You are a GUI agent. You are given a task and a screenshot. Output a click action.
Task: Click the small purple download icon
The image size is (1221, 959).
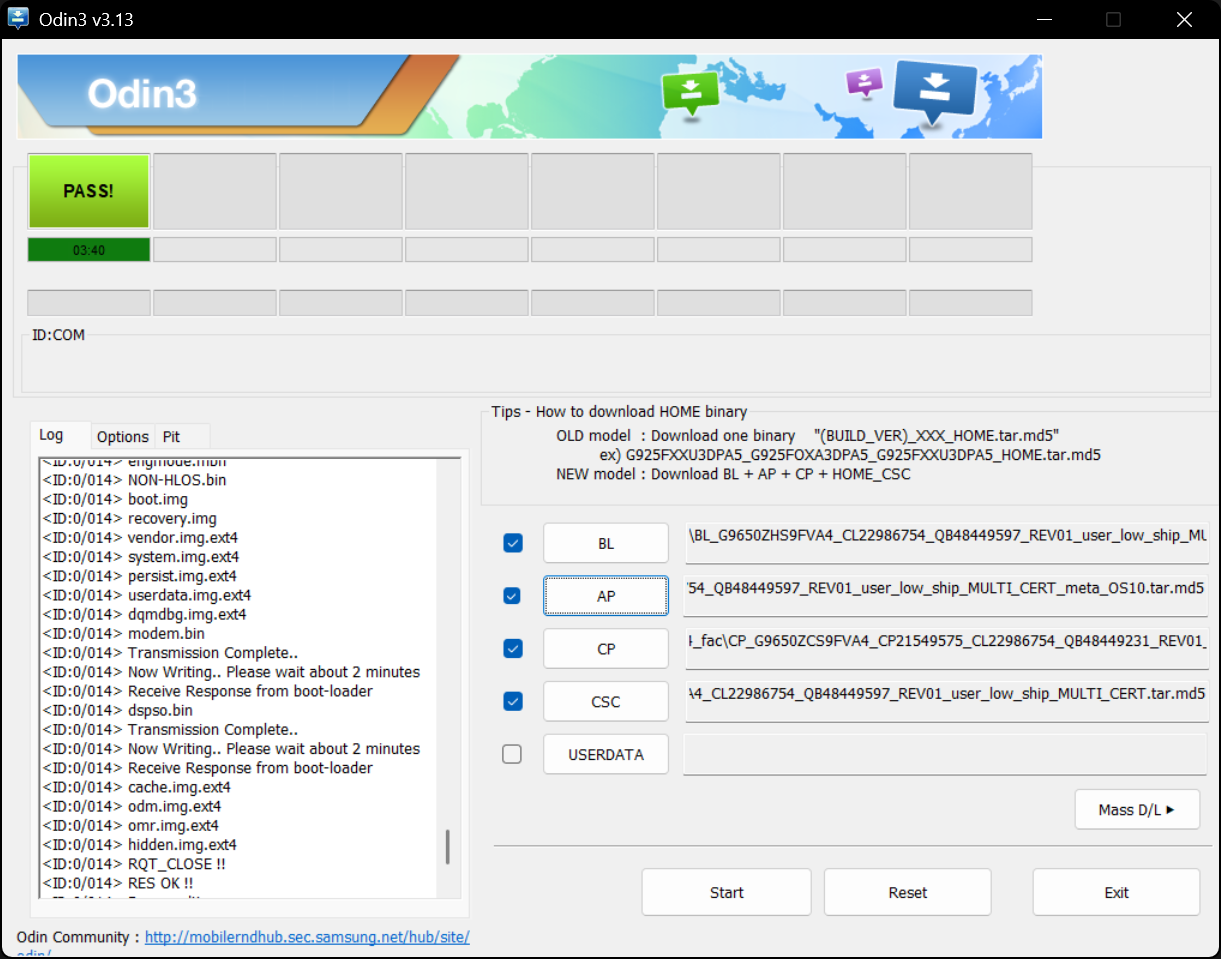(x=864, y=82)
